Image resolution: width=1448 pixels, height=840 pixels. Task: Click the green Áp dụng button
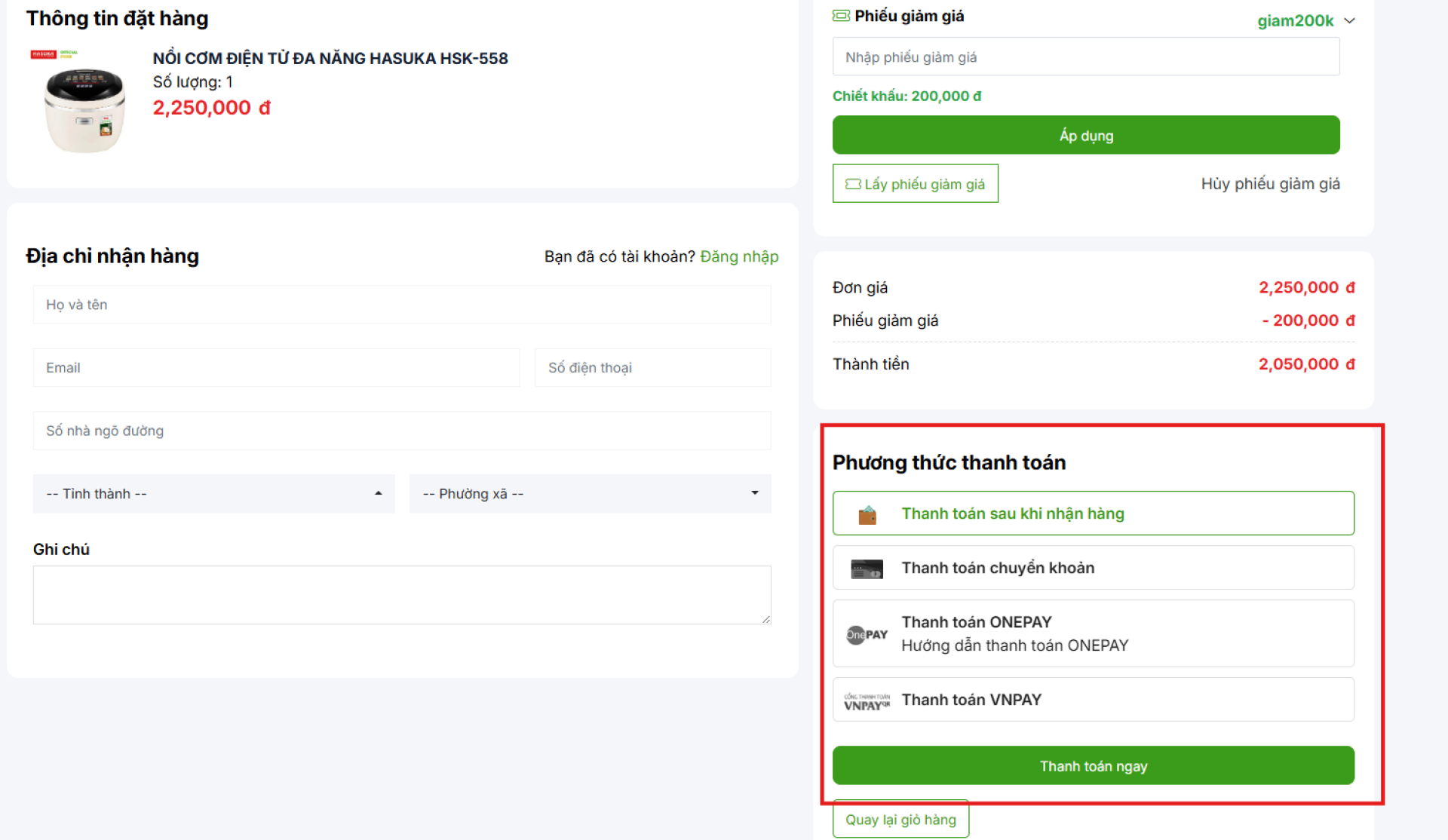(x=1086, y=135)
